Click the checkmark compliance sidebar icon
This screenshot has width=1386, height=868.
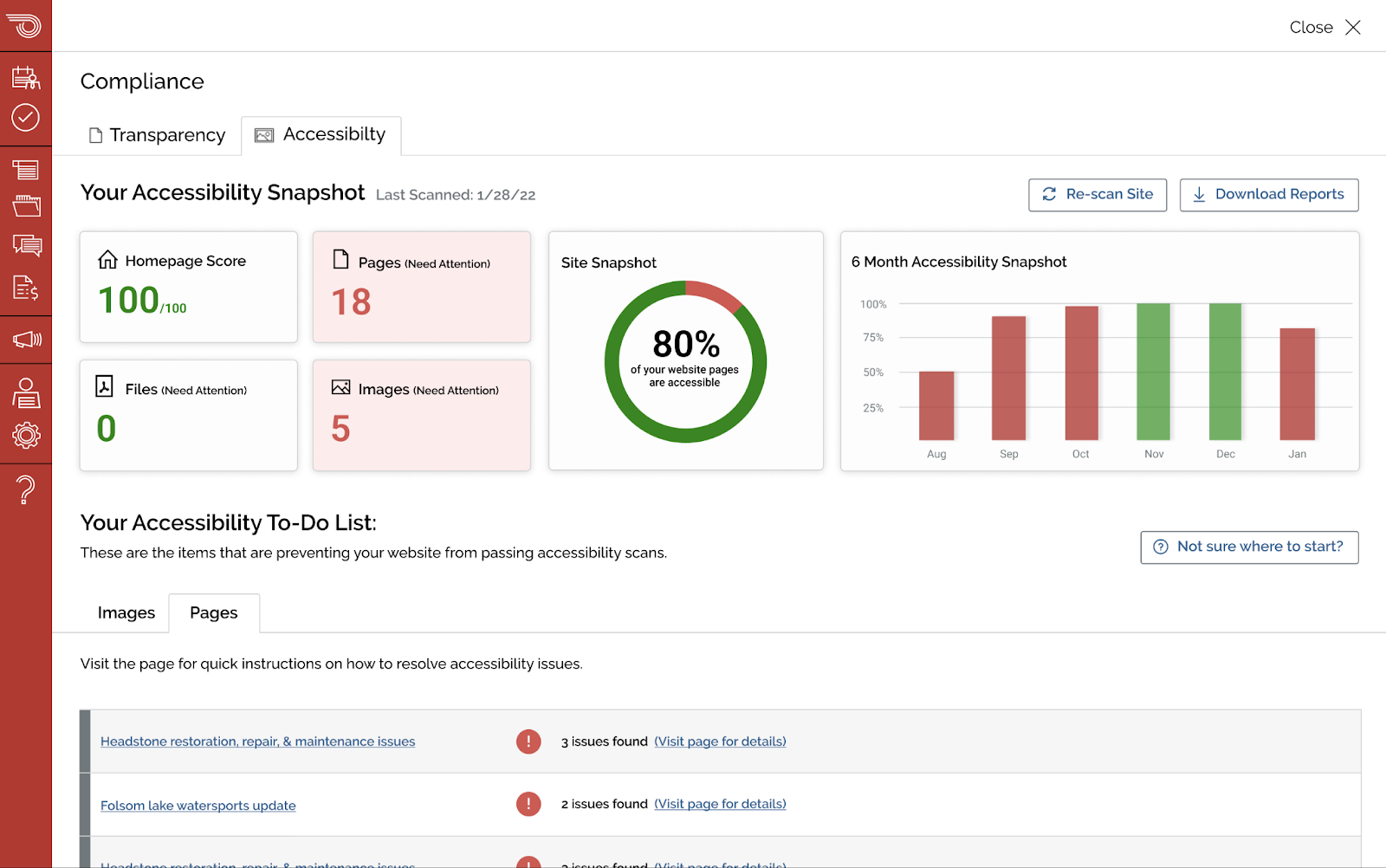click(26, 118)
